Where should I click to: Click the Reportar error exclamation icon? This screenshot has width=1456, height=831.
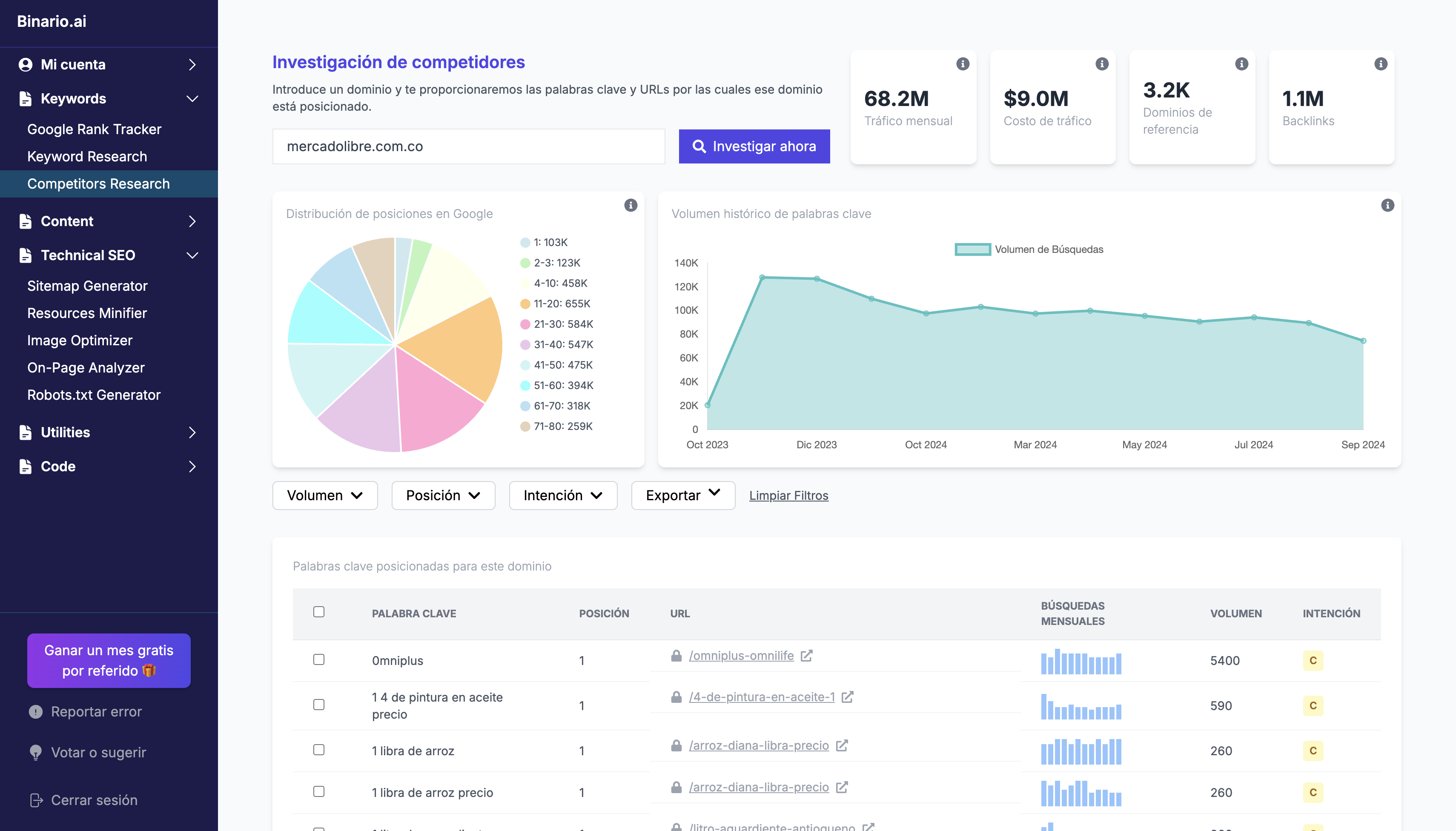point(35,712)
